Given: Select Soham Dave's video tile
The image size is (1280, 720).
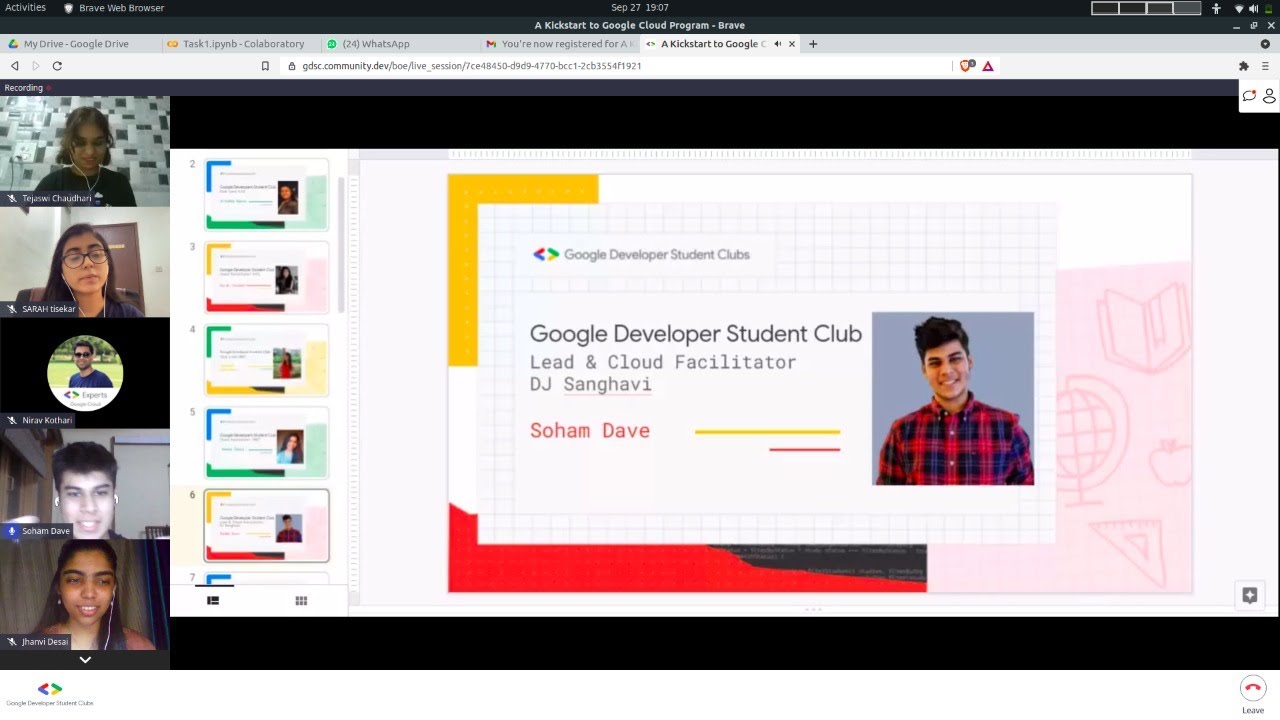Looking at the screenshot, I should point(85,484).
